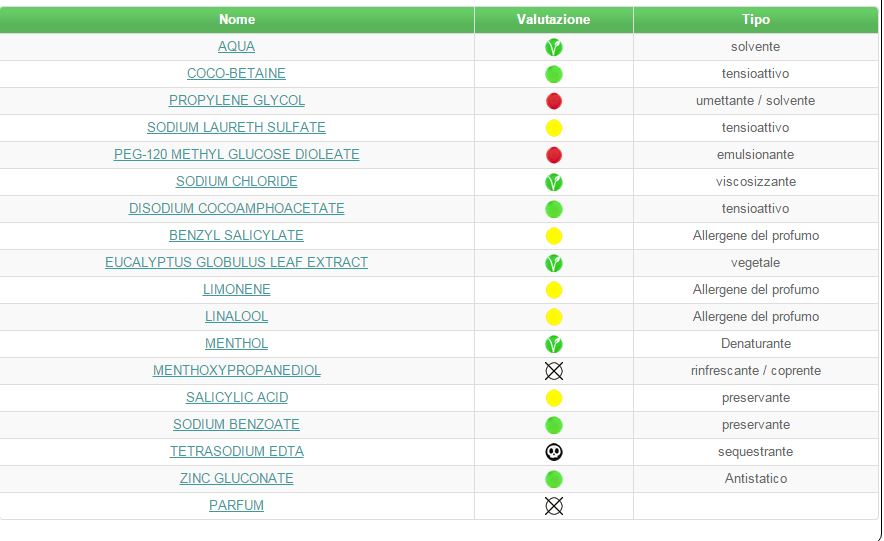Click the yellow dot rating for LINALOOL
This screenshot has width=884, height=541.
[554, 318]
